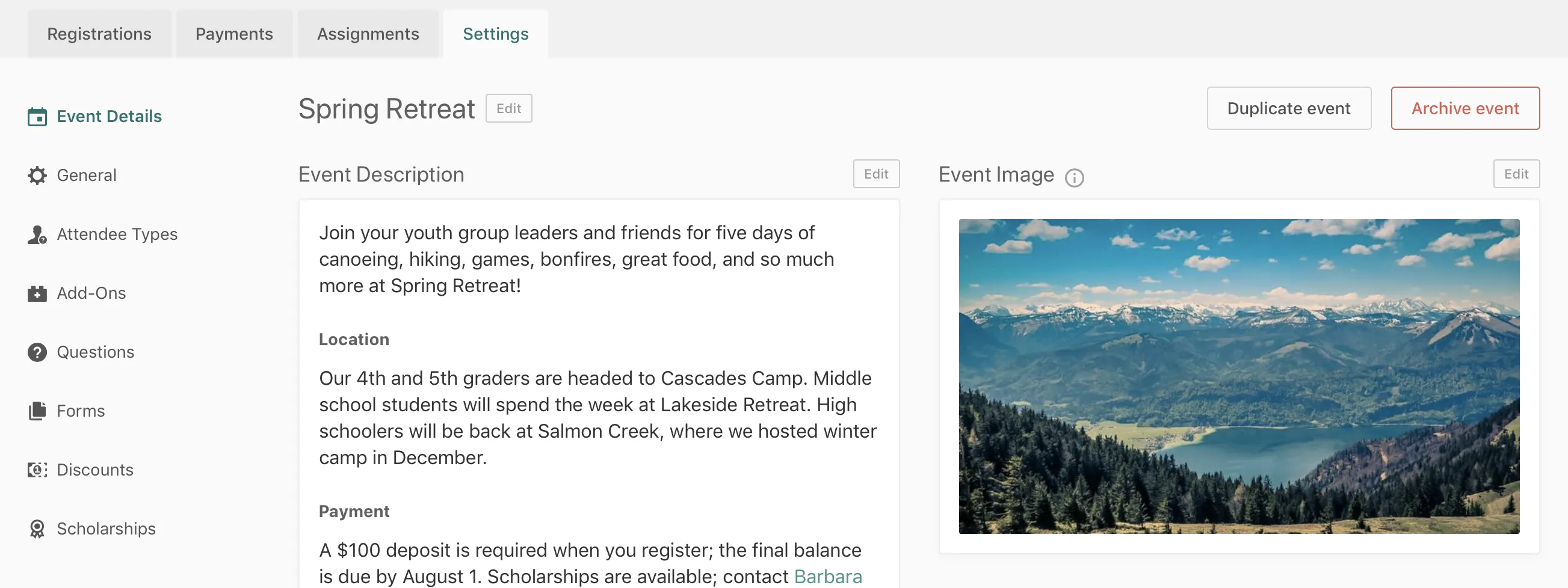Show the Event Image info tooltip icon

click(x=1075, y=177)
